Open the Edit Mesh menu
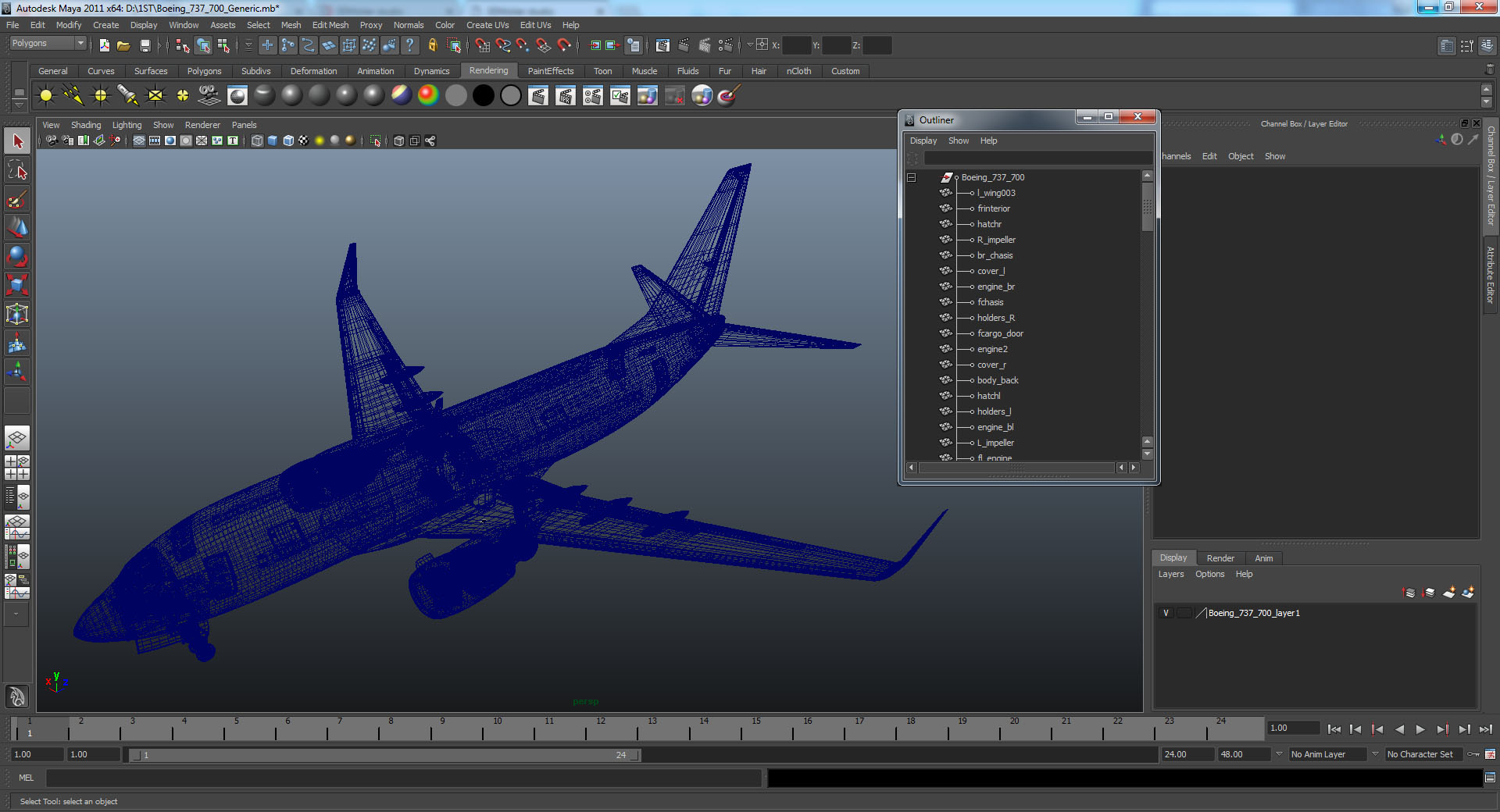 coord(330,25)
